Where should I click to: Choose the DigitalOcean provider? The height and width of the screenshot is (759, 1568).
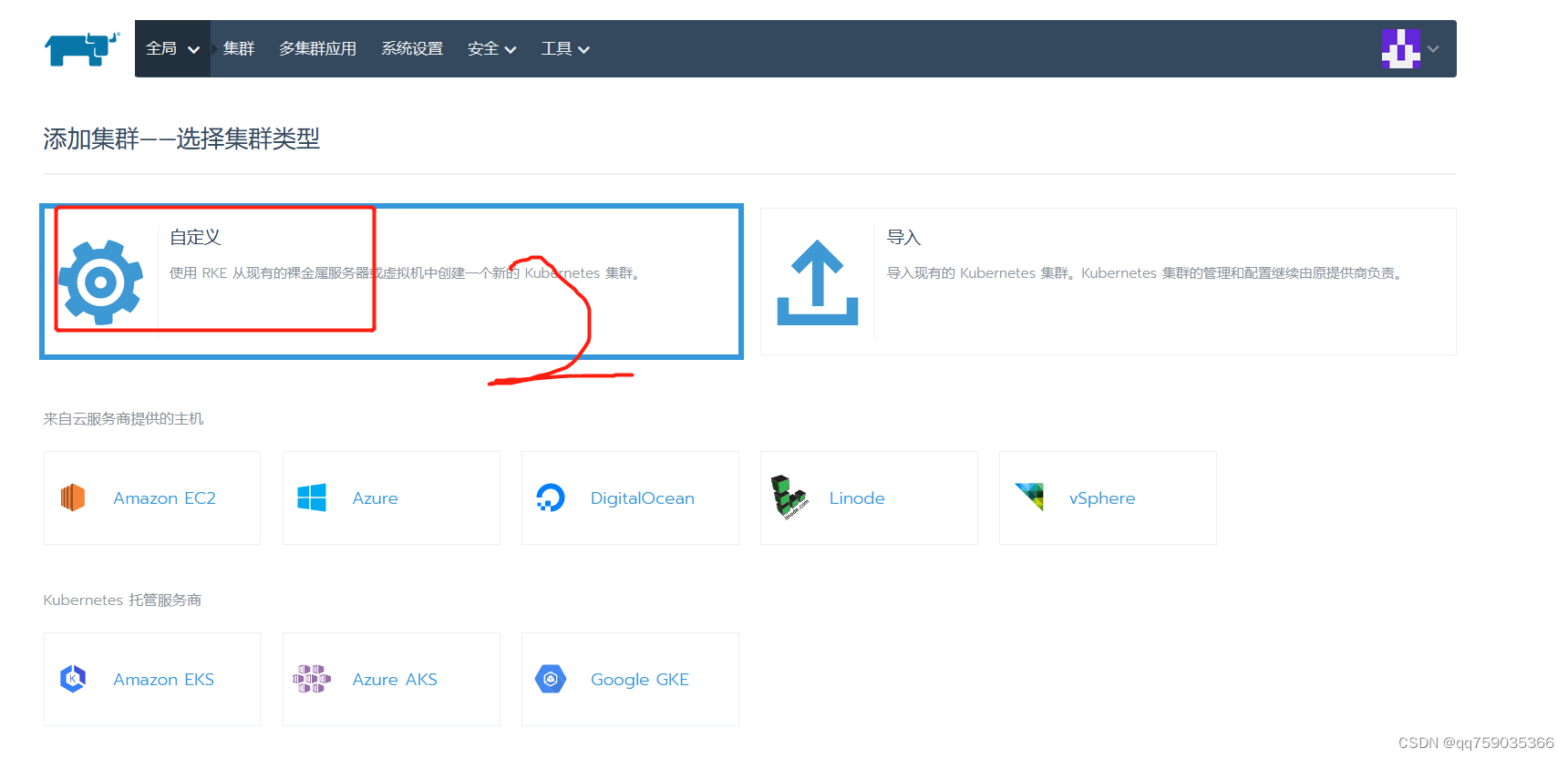pyautogui.click(x=643, y=498)
